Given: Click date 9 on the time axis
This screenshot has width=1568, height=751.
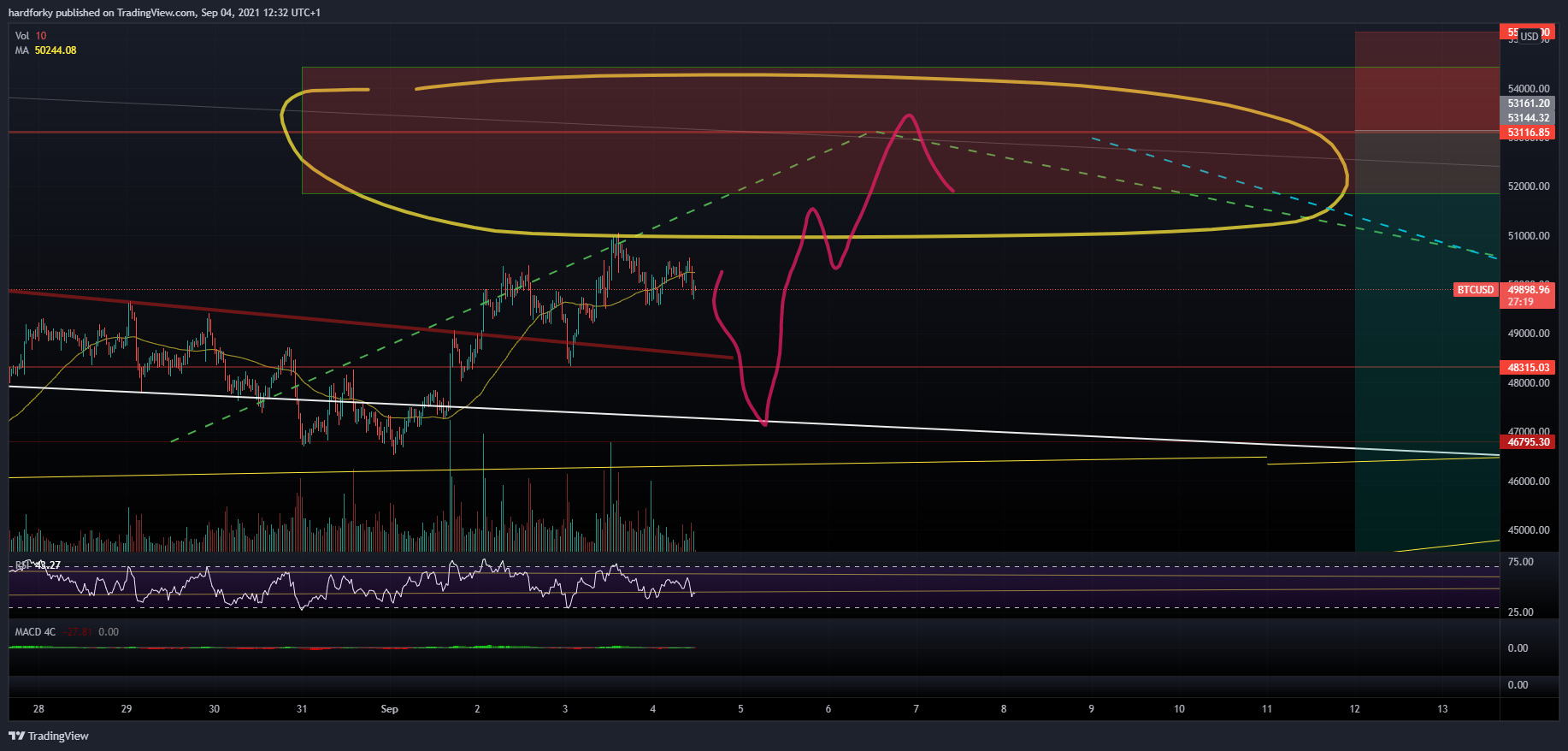Looking at the screenshot, I should tap(1091, 709).
